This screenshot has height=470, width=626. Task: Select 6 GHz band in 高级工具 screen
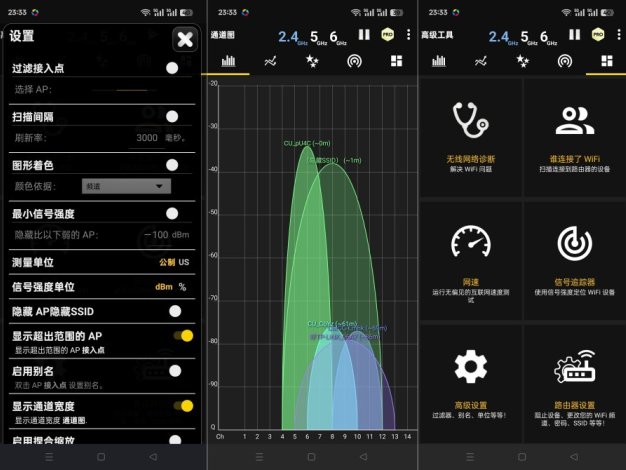[549, 38]
